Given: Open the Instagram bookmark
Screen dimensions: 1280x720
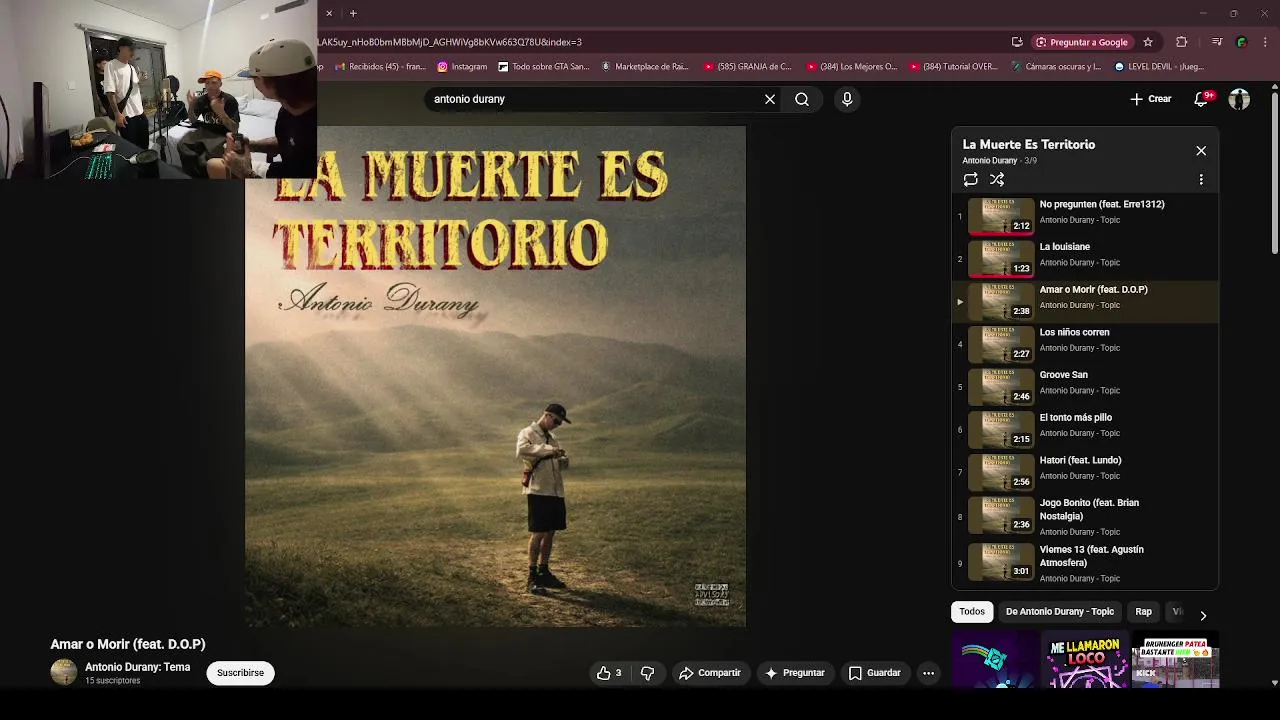Looking at the screenshot, I should (462, 67).
